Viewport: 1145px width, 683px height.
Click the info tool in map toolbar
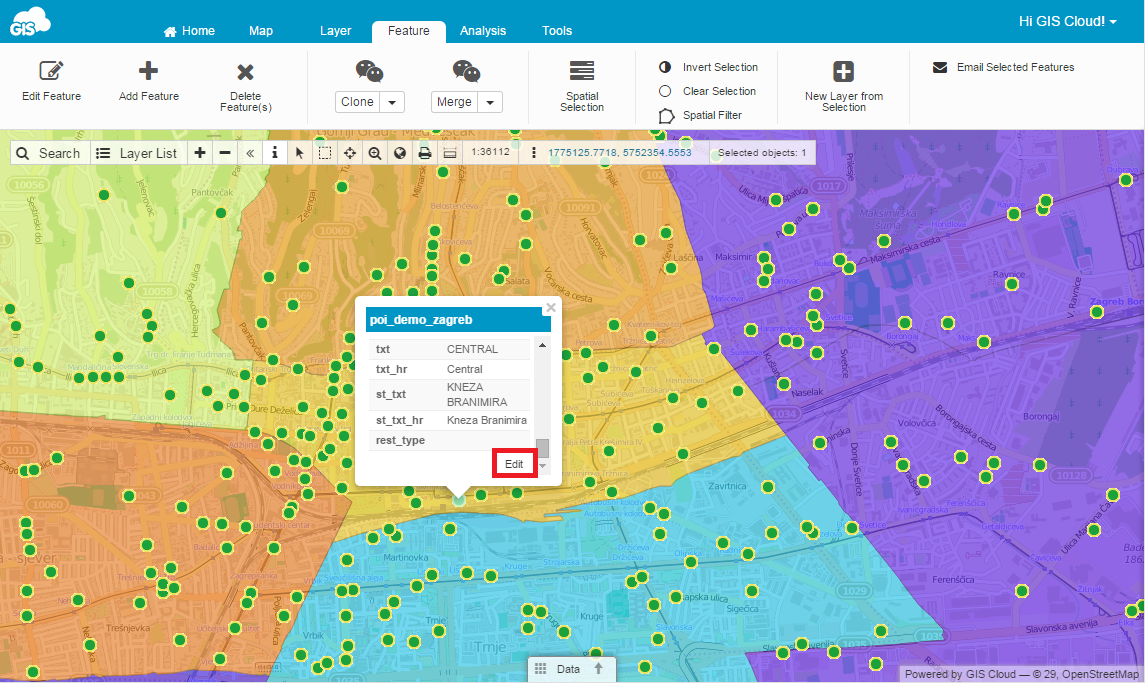(x=275, y=153)
